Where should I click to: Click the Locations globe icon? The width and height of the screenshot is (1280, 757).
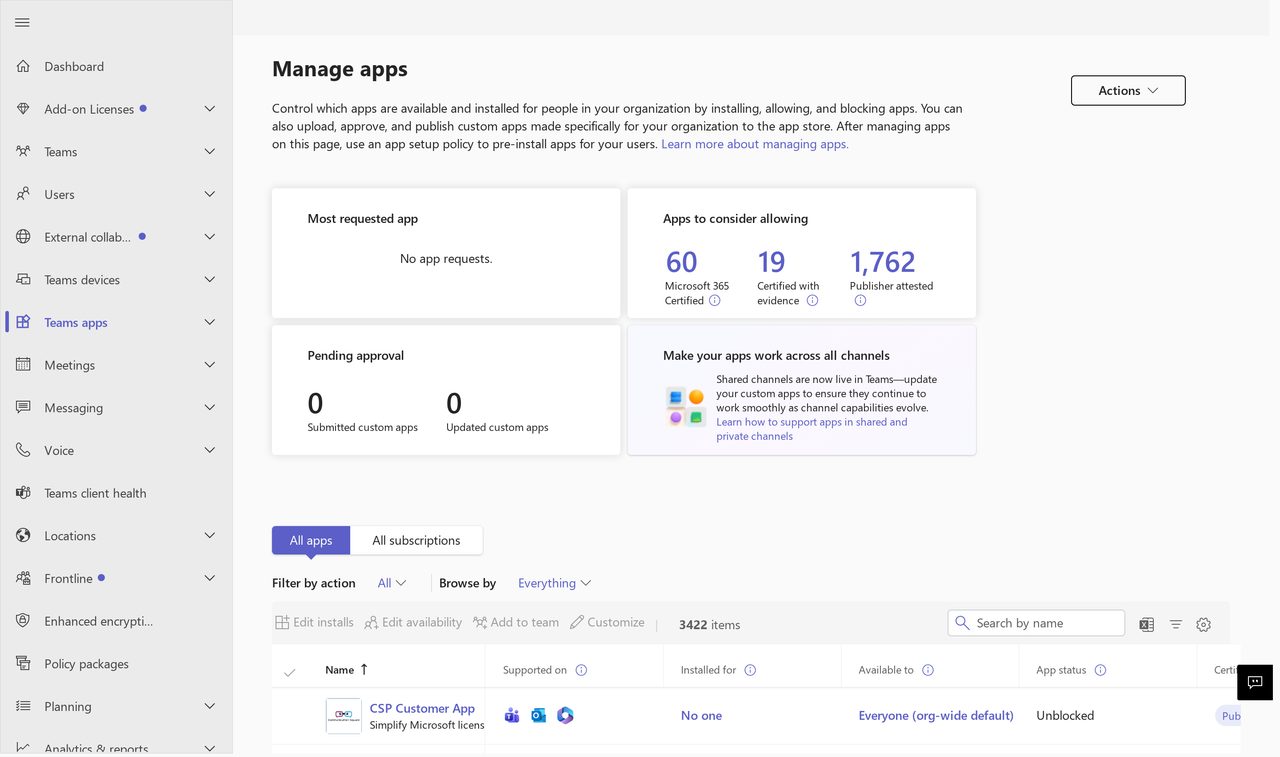pyautogui.click(x=23, y=536)
